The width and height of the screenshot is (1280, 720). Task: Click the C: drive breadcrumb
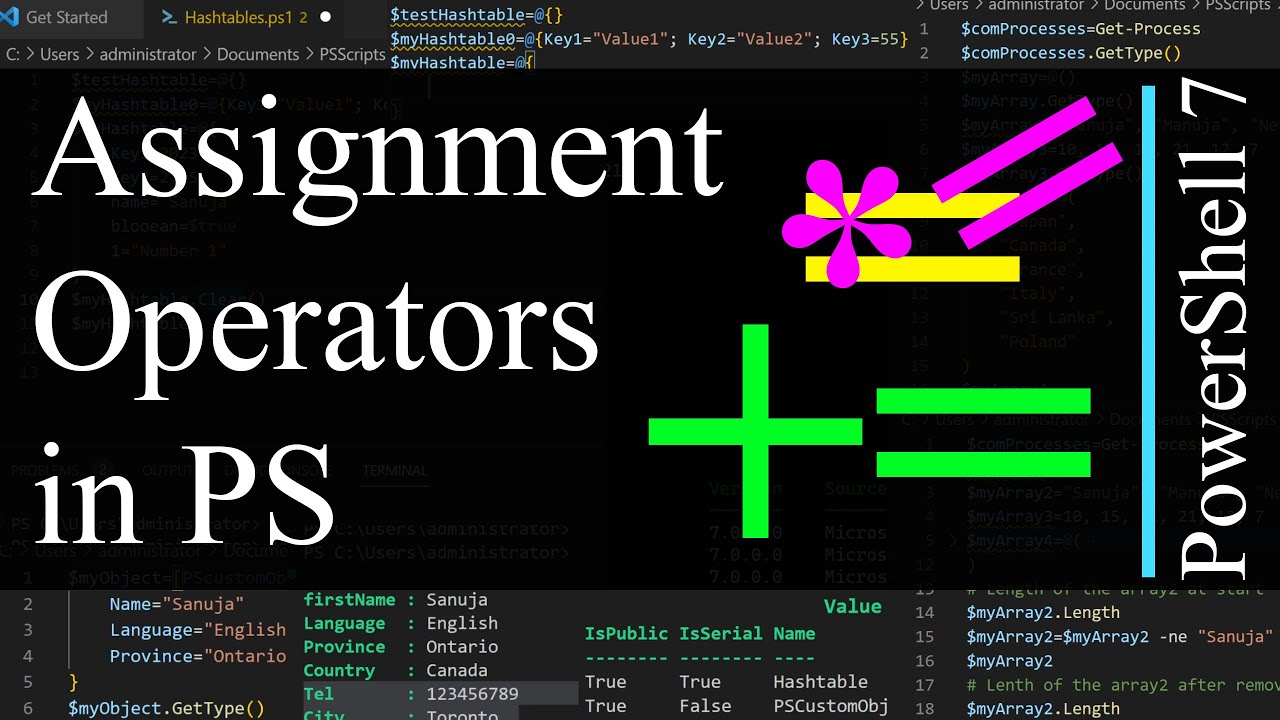point(13,54)
